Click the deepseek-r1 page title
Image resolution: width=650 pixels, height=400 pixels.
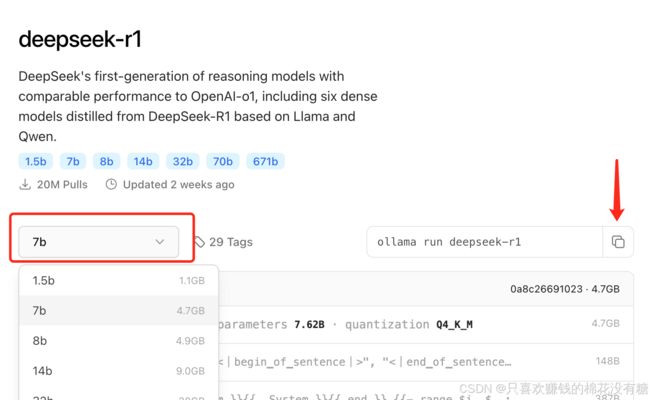pyautogui.click(x=80, y=39)
